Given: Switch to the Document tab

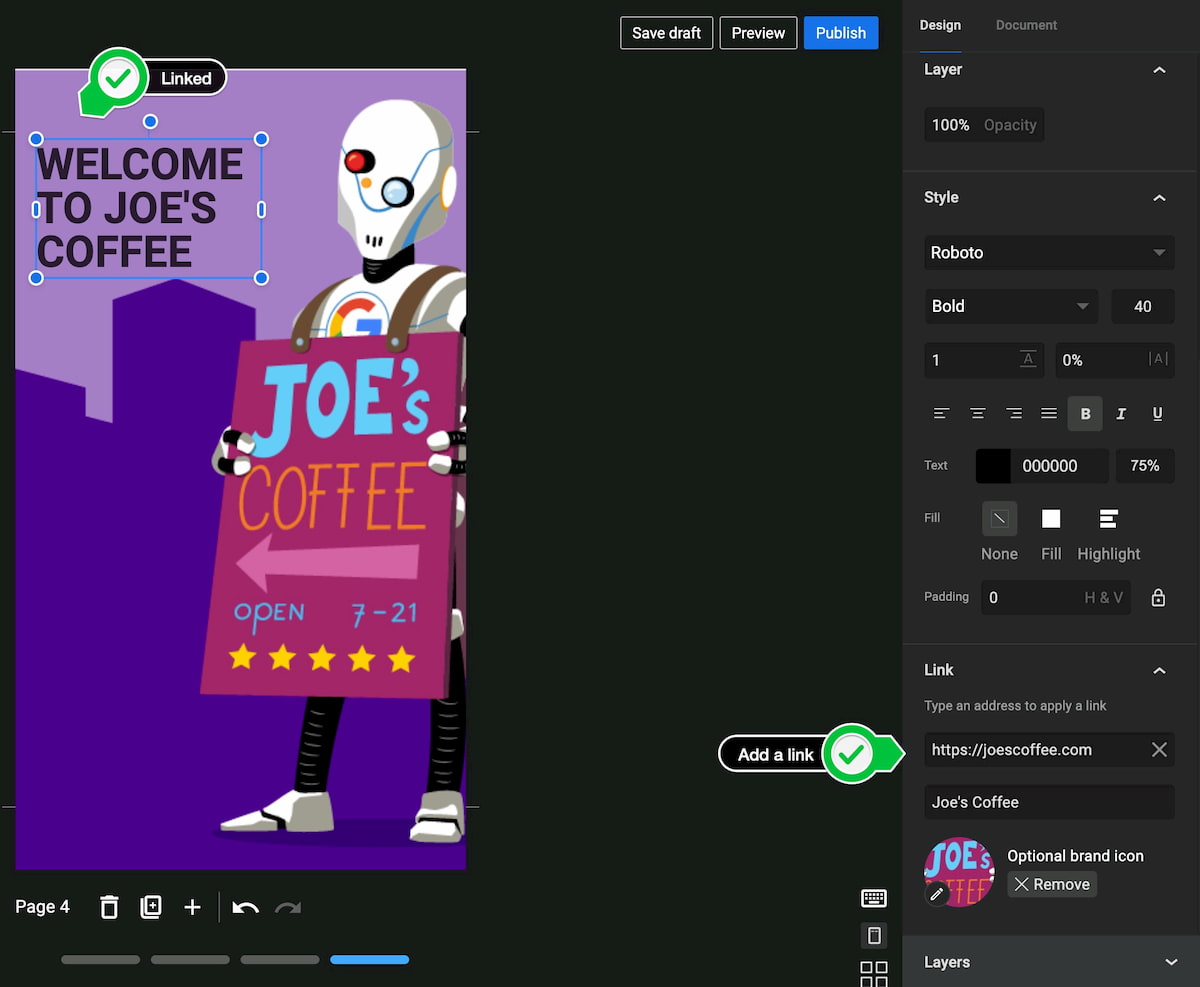Looking at the screenshot, I should [x=1026, y=25].
